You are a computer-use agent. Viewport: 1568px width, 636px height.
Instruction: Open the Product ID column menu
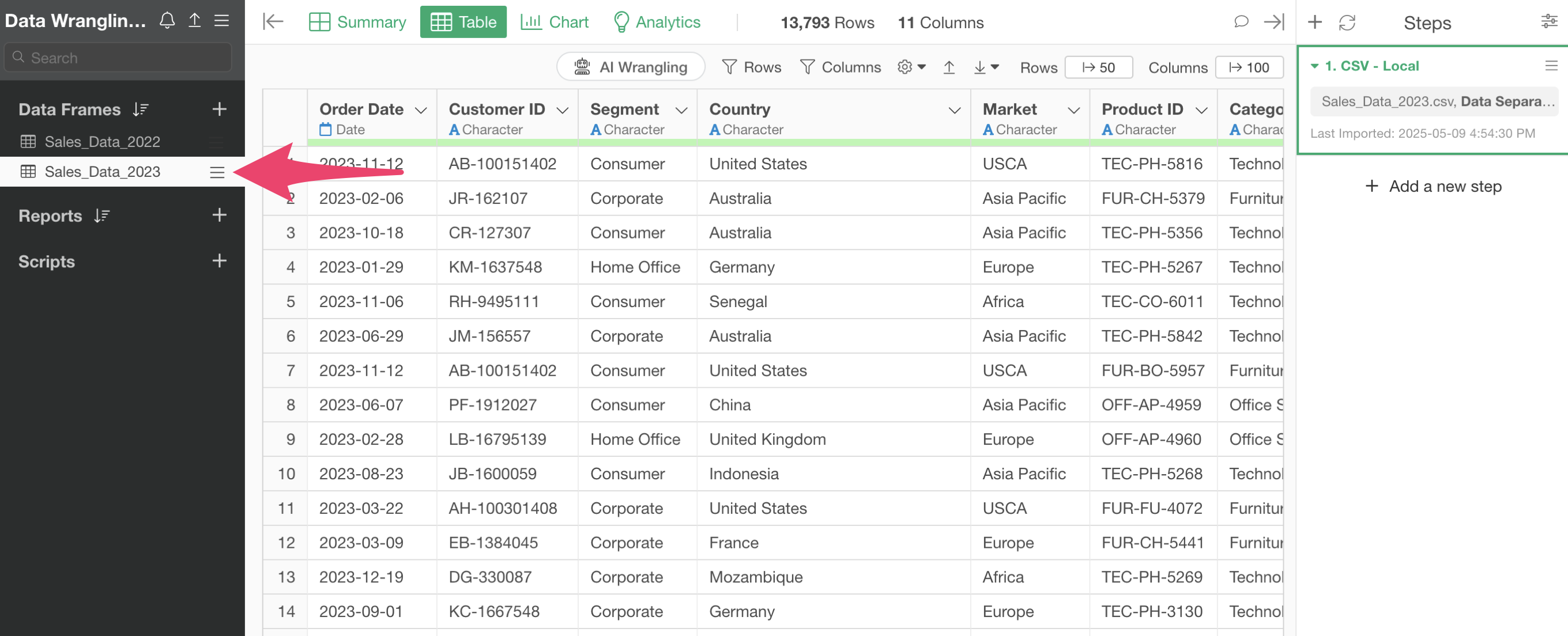click(1201, 110)
